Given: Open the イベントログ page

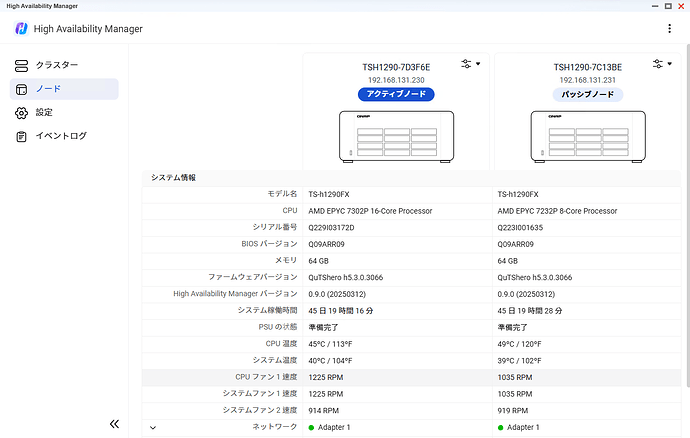Looking at the screenshot, I should click(x=61, y=136).
